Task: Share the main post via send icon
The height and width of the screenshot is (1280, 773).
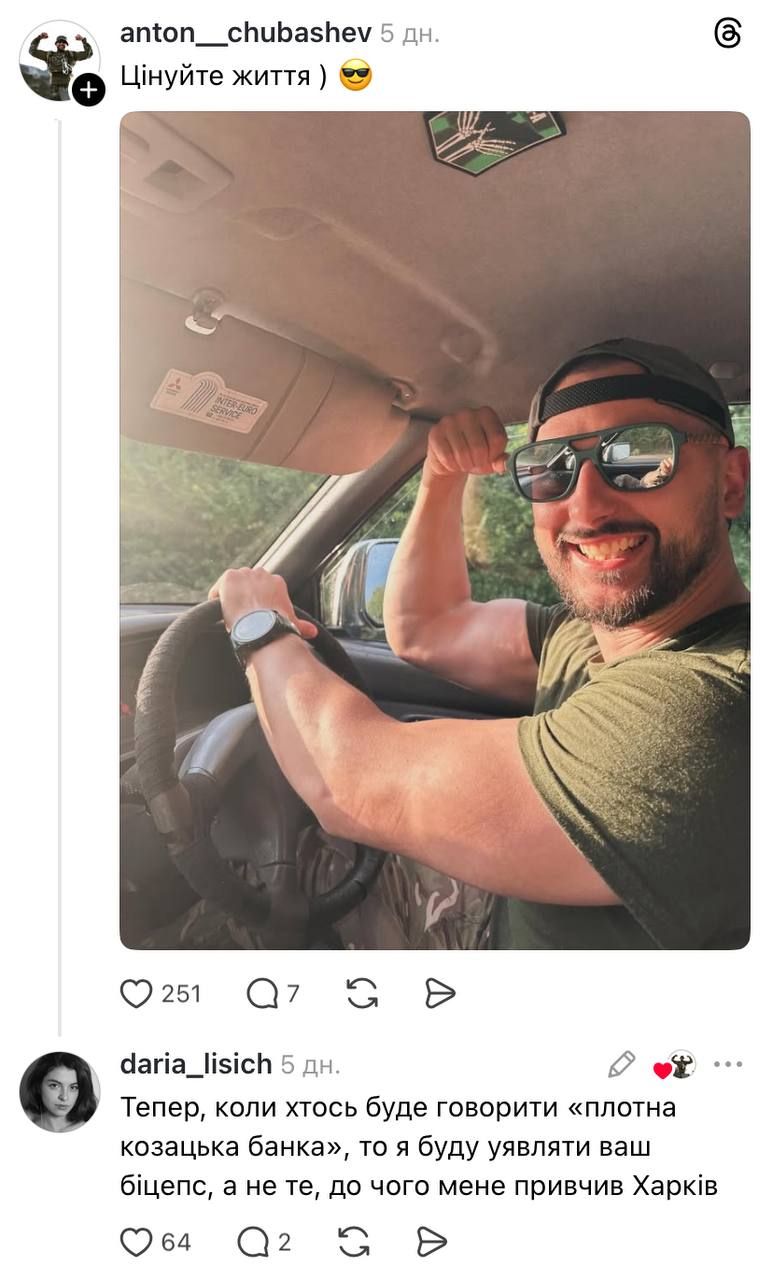Action: tap(440, 993)
